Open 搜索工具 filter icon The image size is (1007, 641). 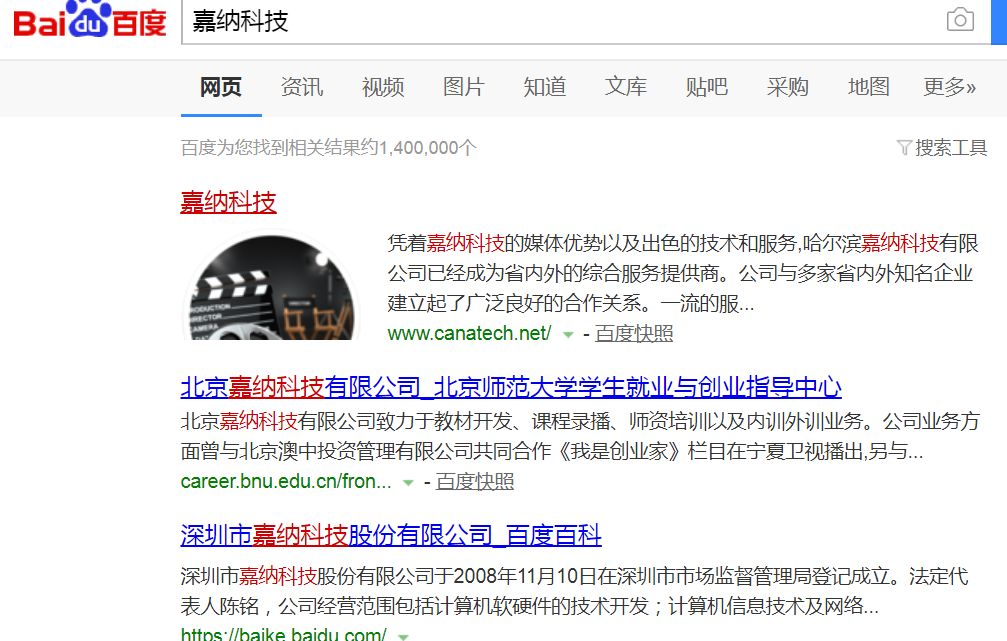(x=904, y=148)
